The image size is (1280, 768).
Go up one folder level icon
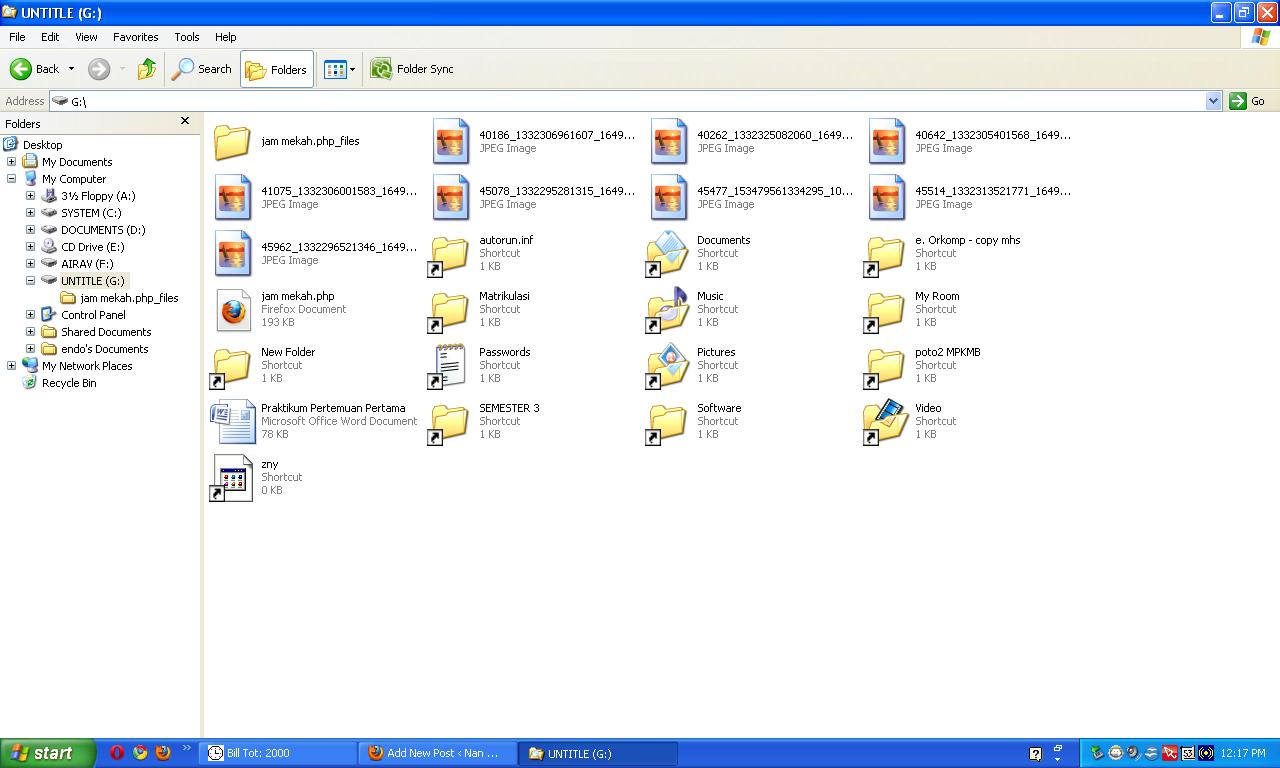[x=147, y=69]
